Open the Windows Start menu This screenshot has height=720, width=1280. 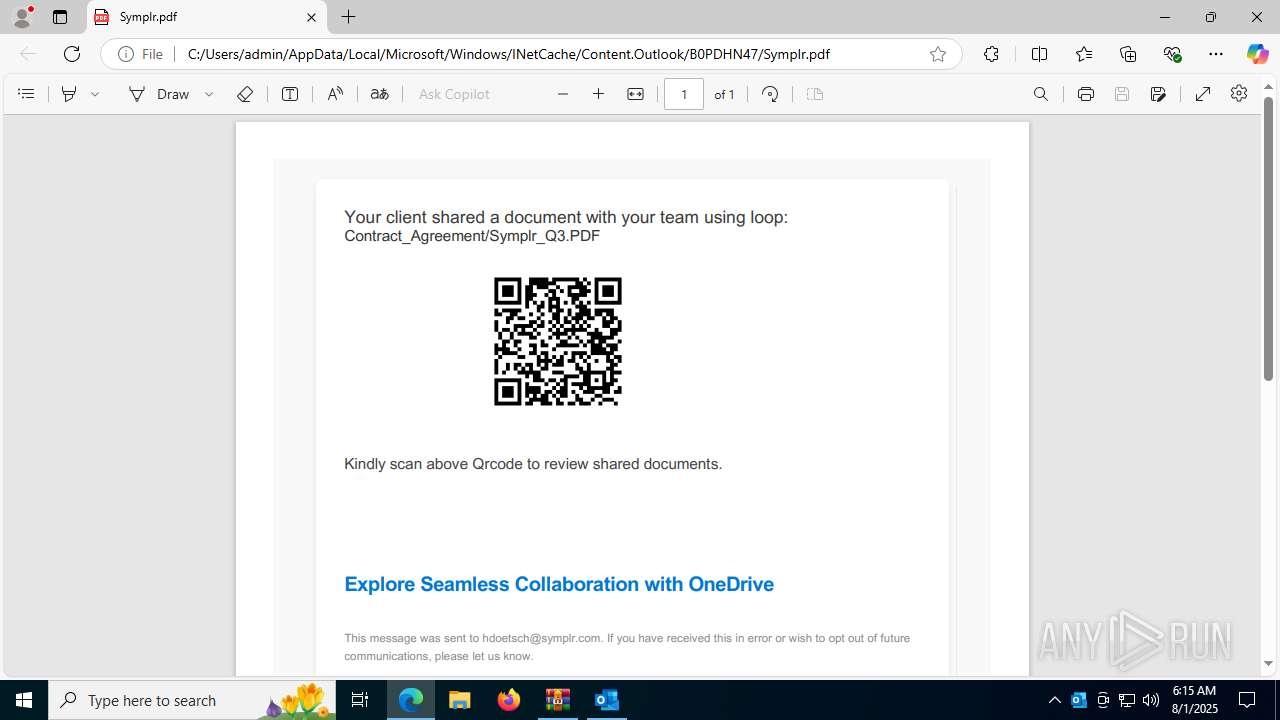click(24, 700)
